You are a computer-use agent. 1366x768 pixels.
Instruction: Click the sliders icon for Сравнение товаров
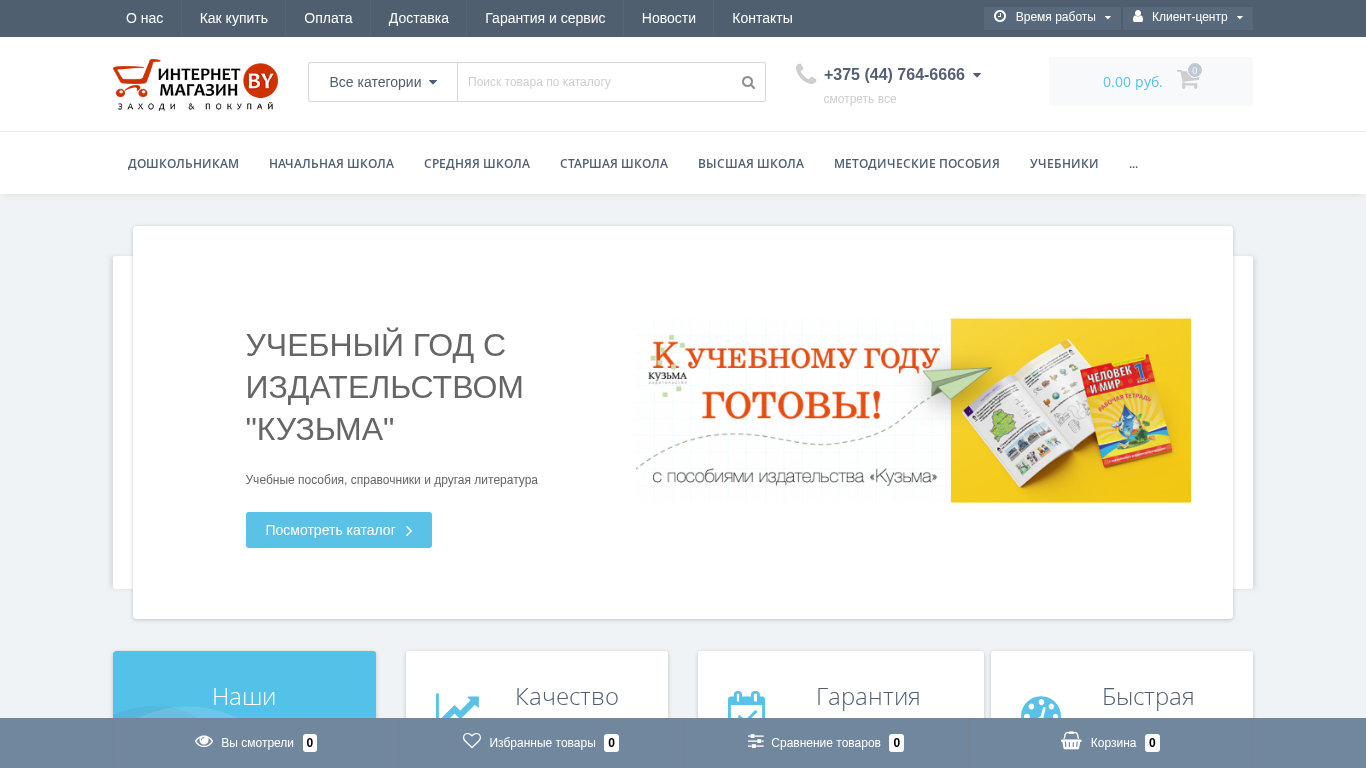(756, 742)
